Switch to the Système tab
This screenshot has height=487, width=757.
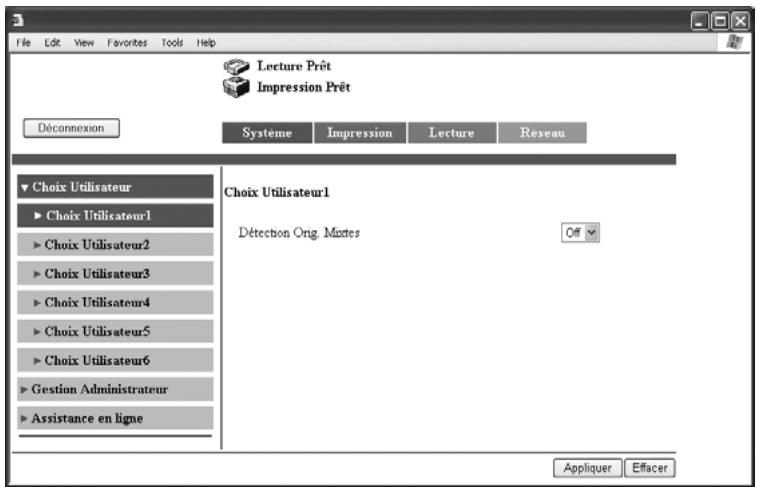tap(267, 133)
